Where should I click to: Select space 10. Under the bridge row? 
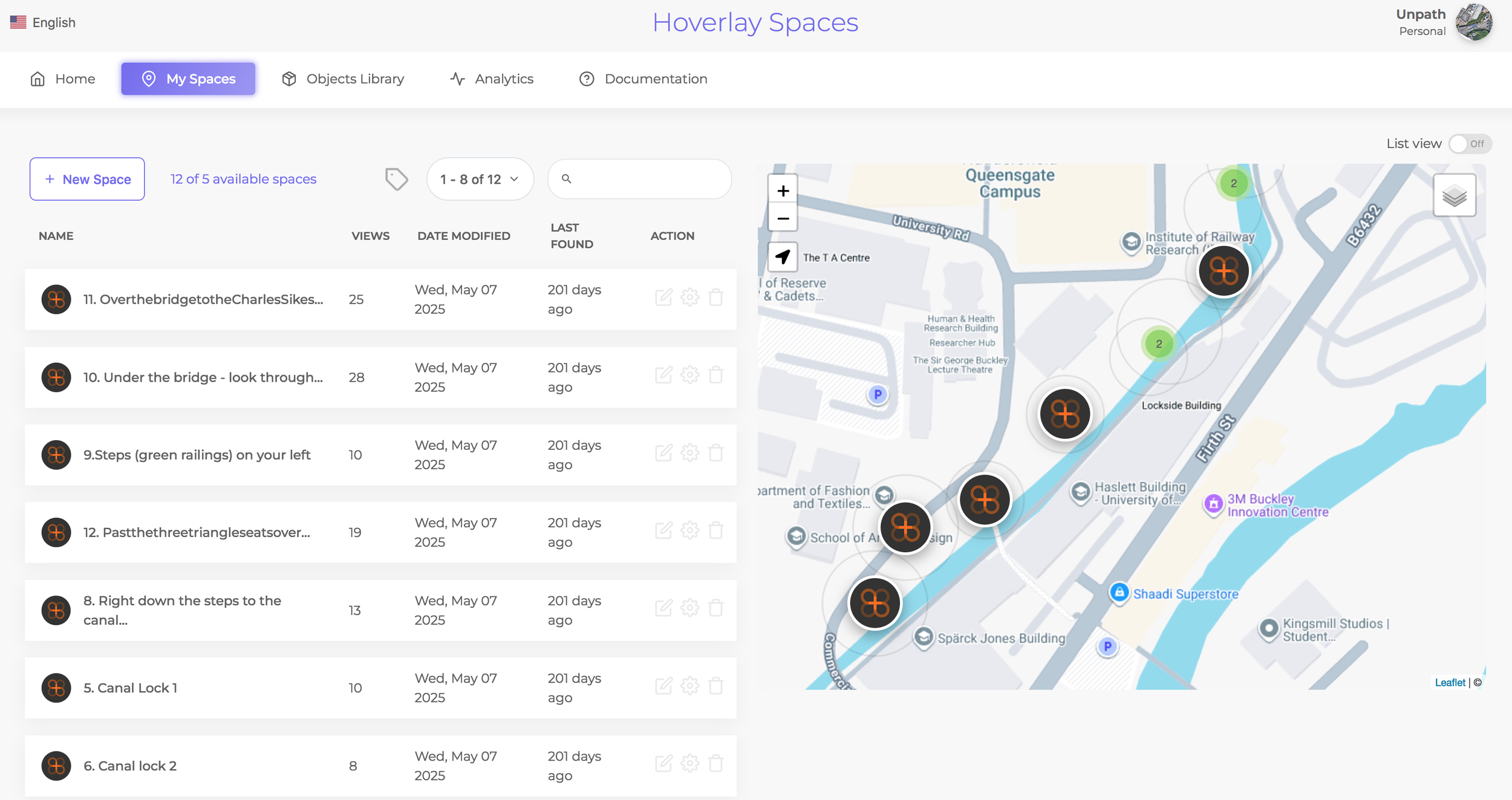(x=203, y=377)
